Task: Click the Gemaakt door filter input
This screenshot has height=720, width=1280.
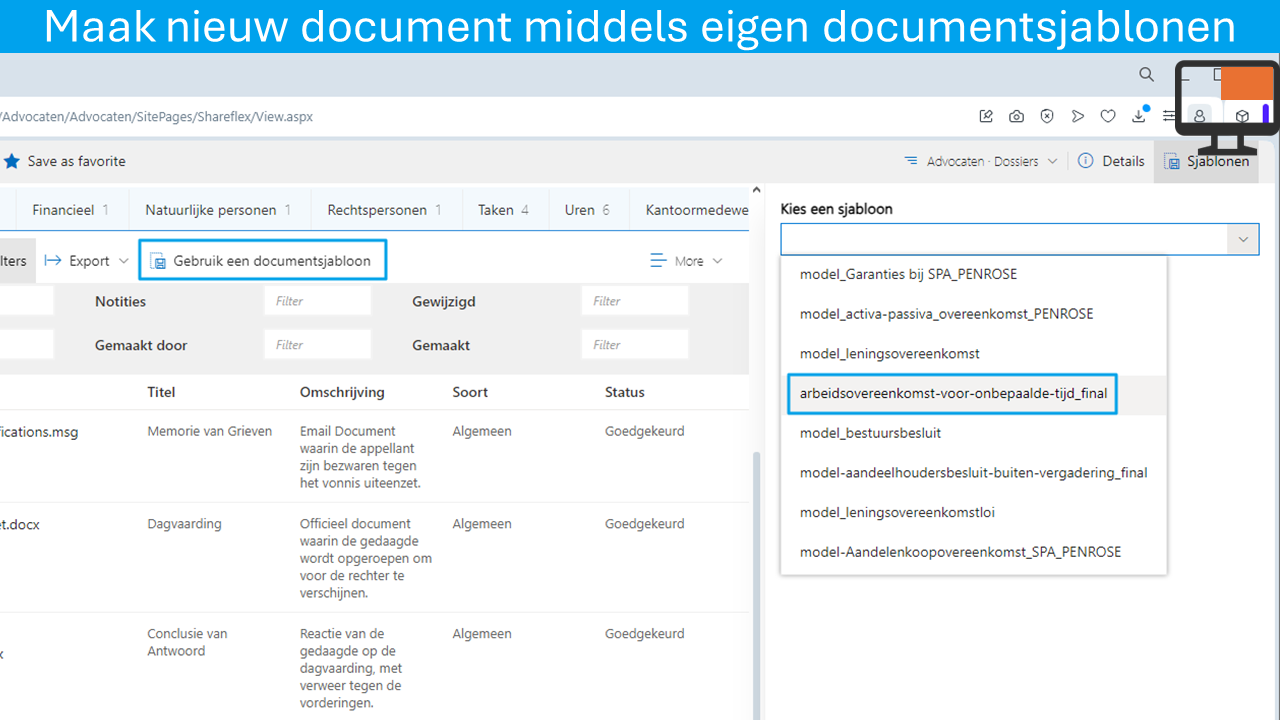Action: [x=317, y=345]
